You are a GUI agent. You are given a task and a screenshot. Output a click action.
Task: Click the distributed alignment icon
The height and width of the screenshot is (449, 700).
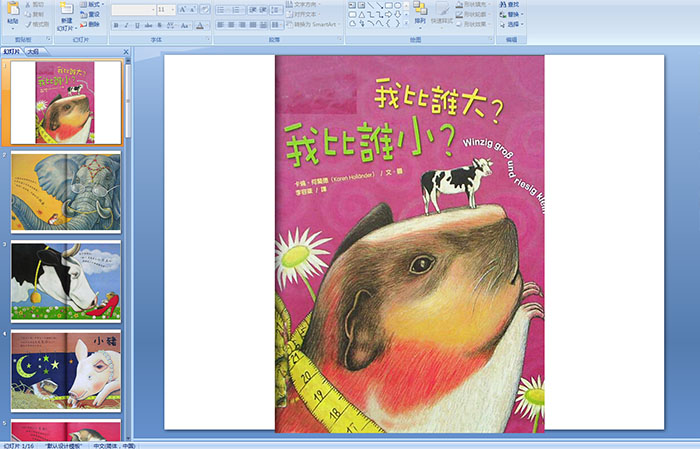263,25
